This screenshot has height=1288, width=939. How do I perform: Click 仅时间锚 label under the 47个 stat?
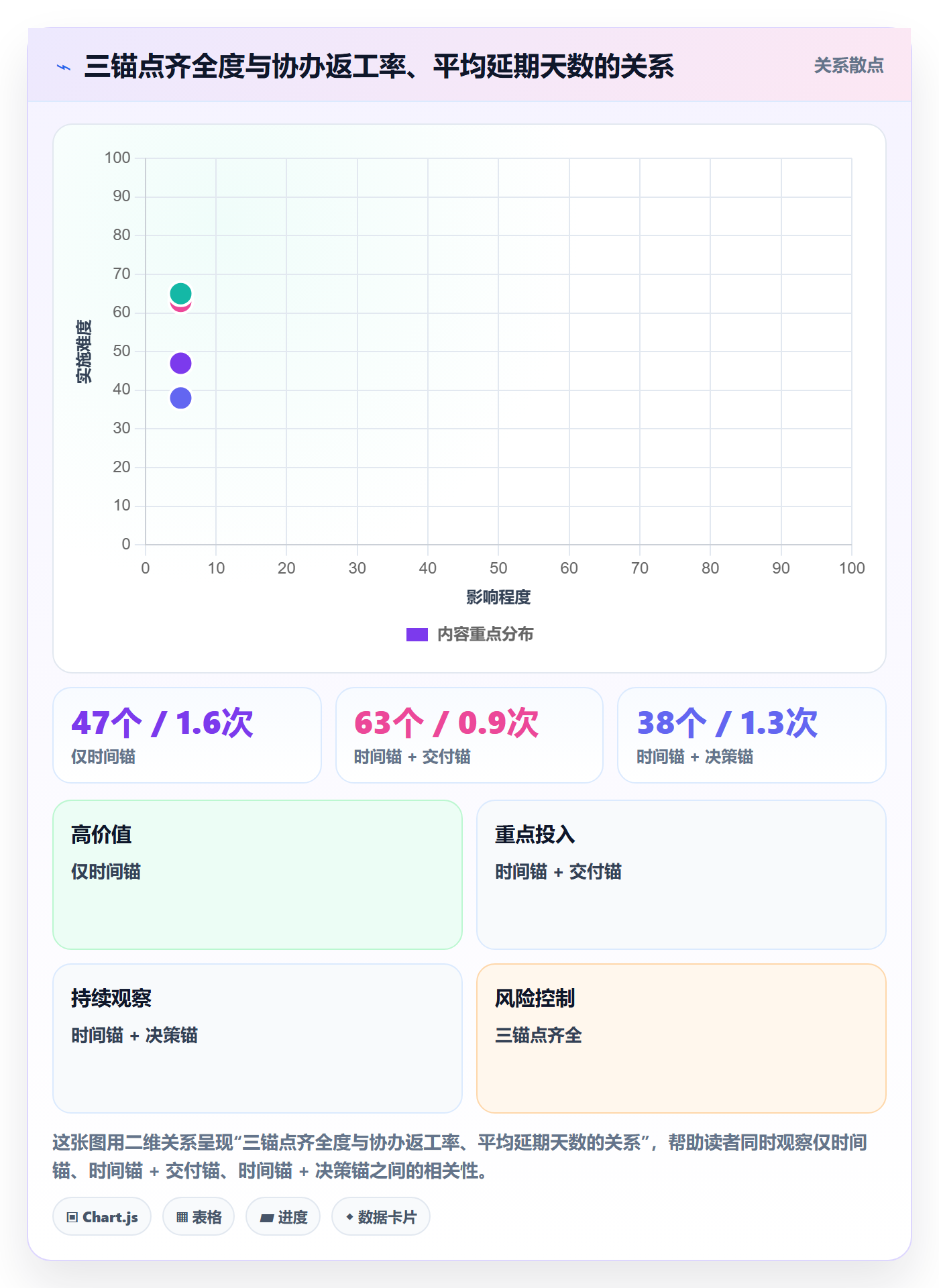103,757
